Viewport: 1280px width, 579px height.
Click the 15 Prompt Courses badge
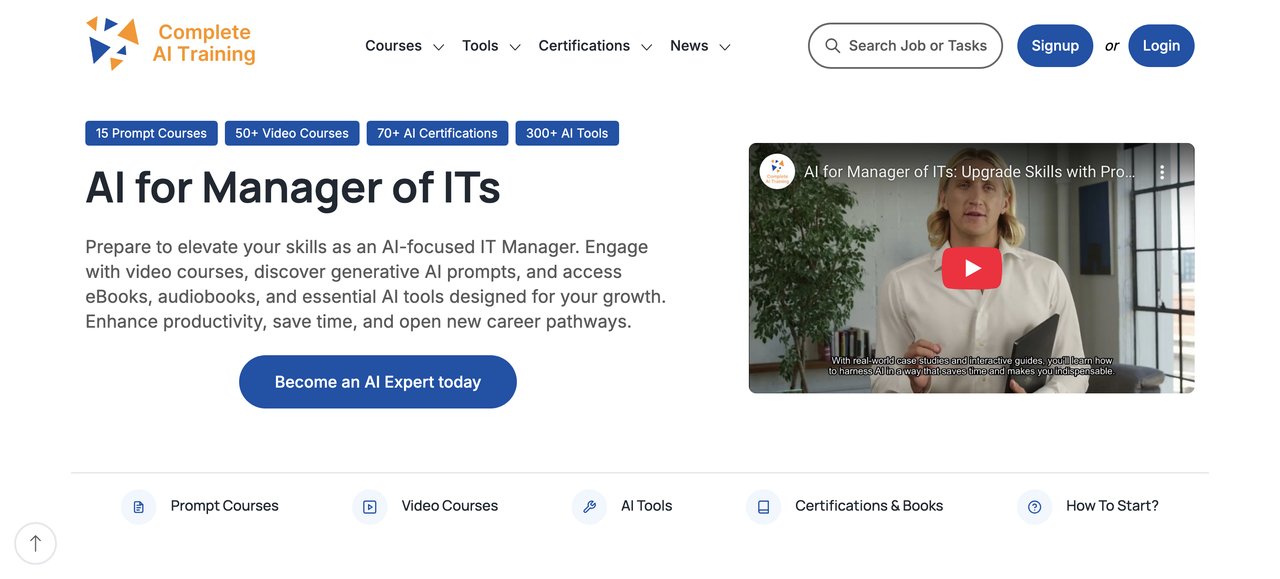click(x=151, y=133)
